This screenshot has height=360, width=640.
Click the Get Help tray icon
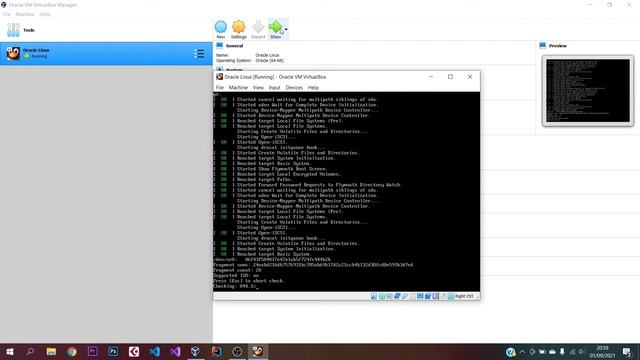[x=510, y=352]
